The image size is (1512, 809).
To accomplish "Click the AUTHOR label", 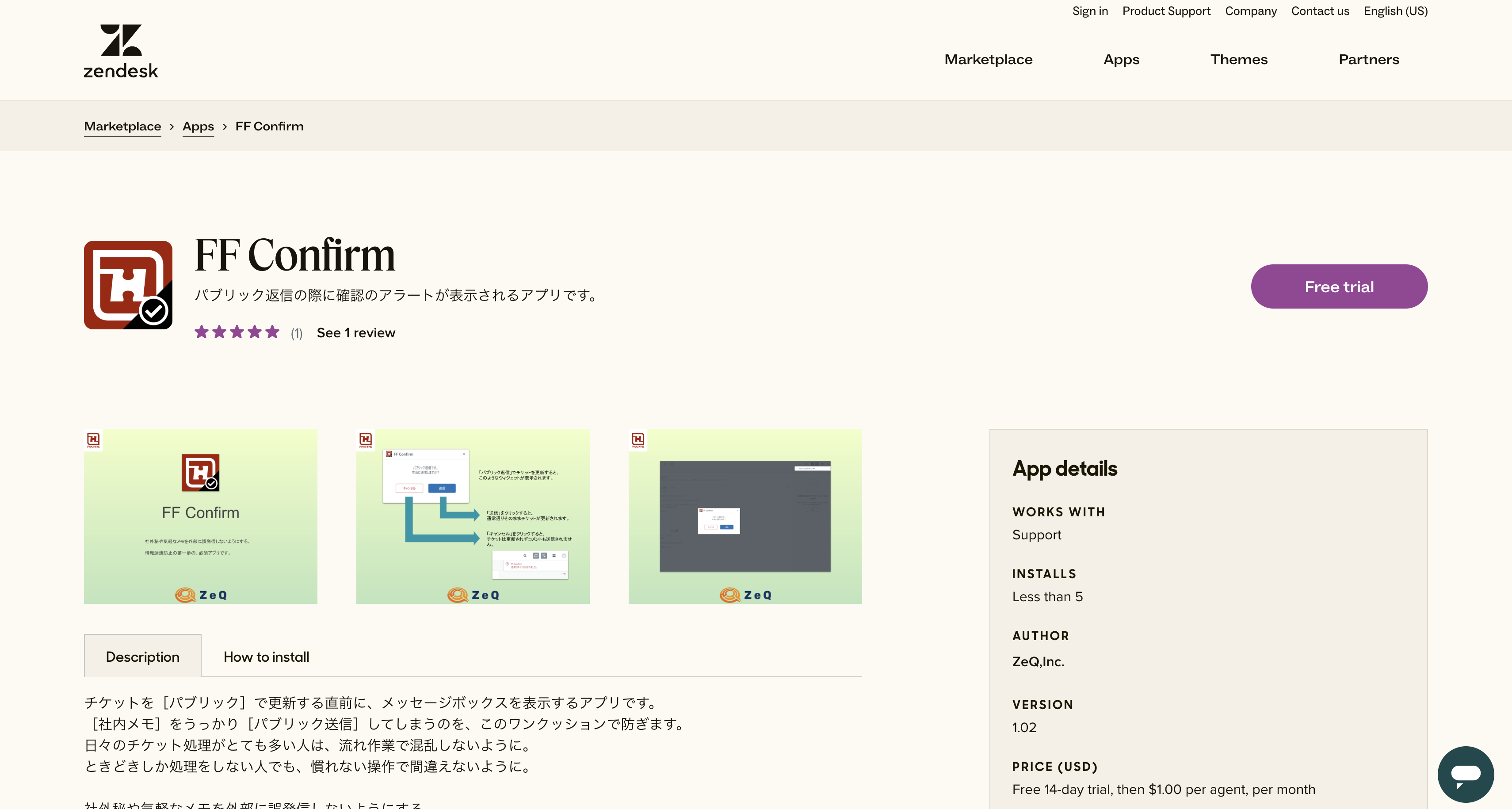I will pyautogui.click(x=1041, y=636).
